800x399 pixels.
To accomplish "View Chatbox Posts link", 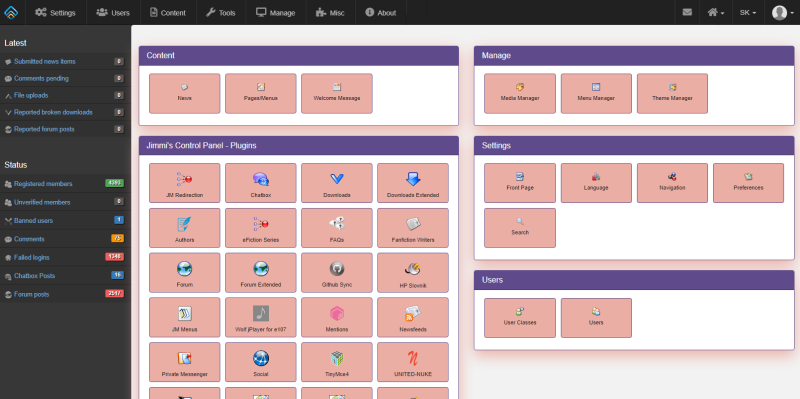I will point(34,276).
